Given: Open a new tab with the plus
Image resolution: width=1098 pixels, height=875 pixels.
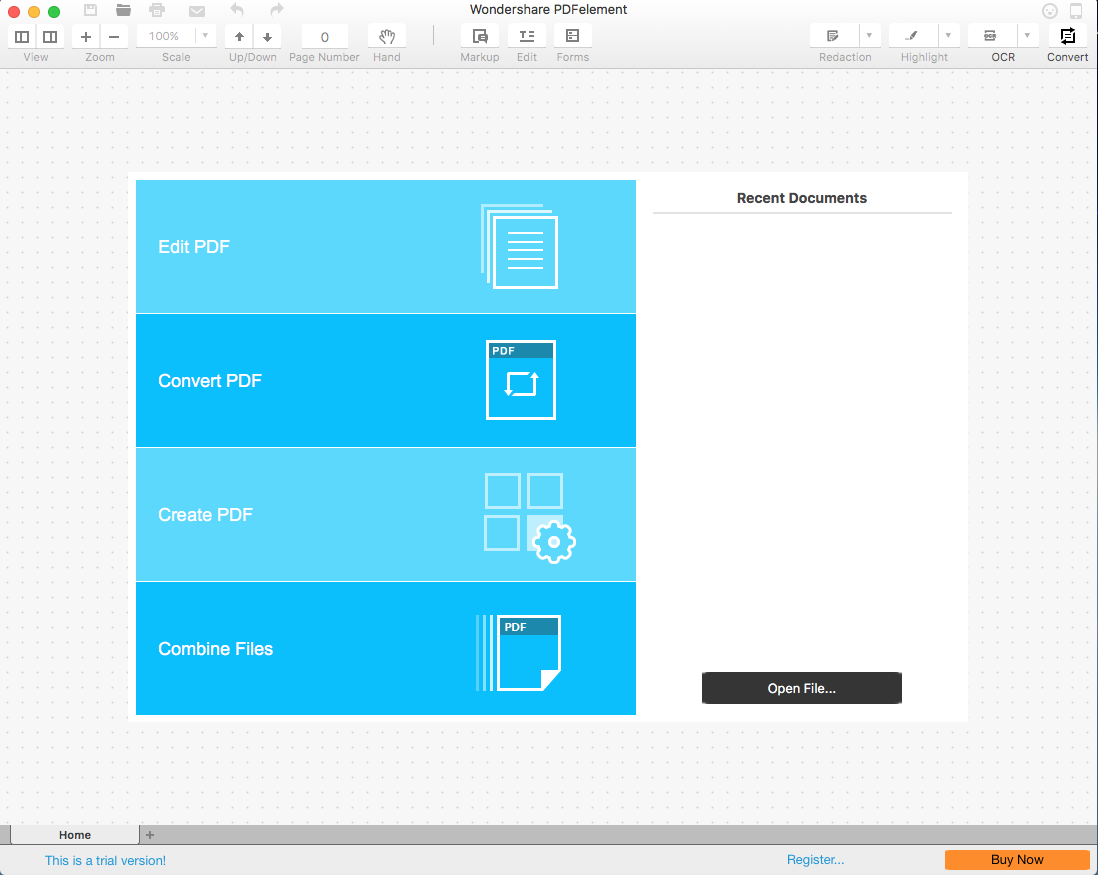Looking at the screenshot, I should 149,834.
